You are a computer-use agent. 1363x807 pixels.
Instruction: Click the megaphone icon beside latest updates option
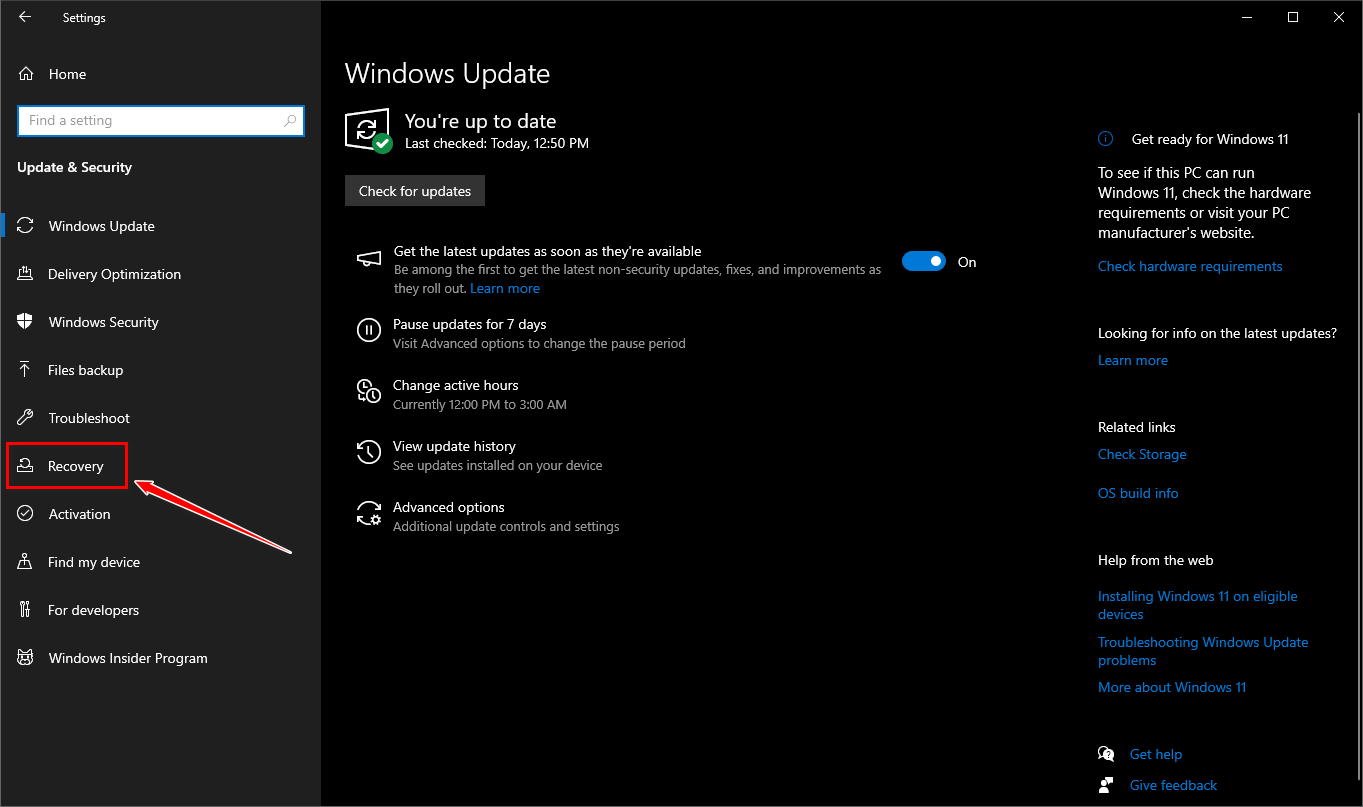pos(369,260)
